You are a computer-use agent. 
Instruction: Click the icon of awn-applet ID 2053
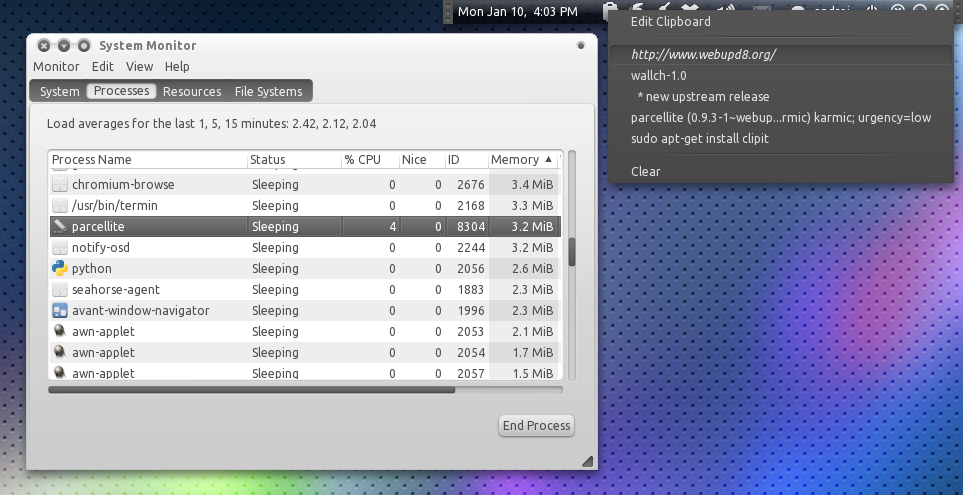[60, 332]
